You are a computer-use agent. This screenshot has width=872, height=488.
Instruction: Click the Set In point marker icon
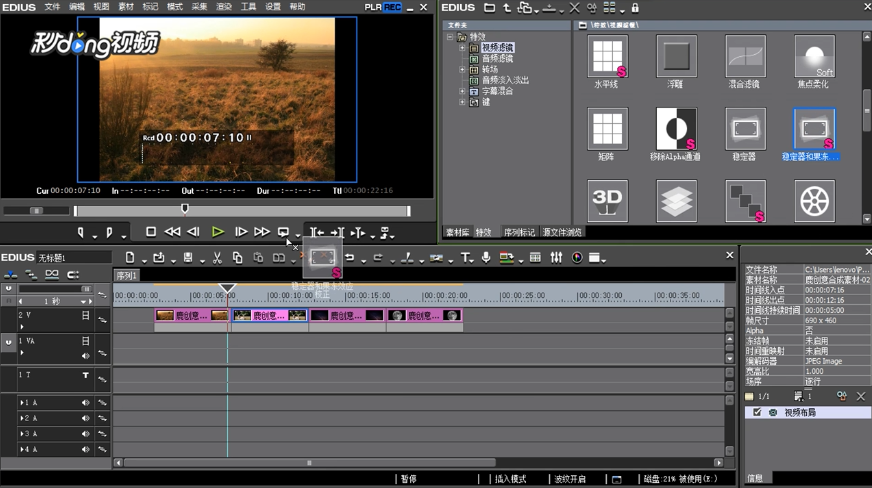81,232
